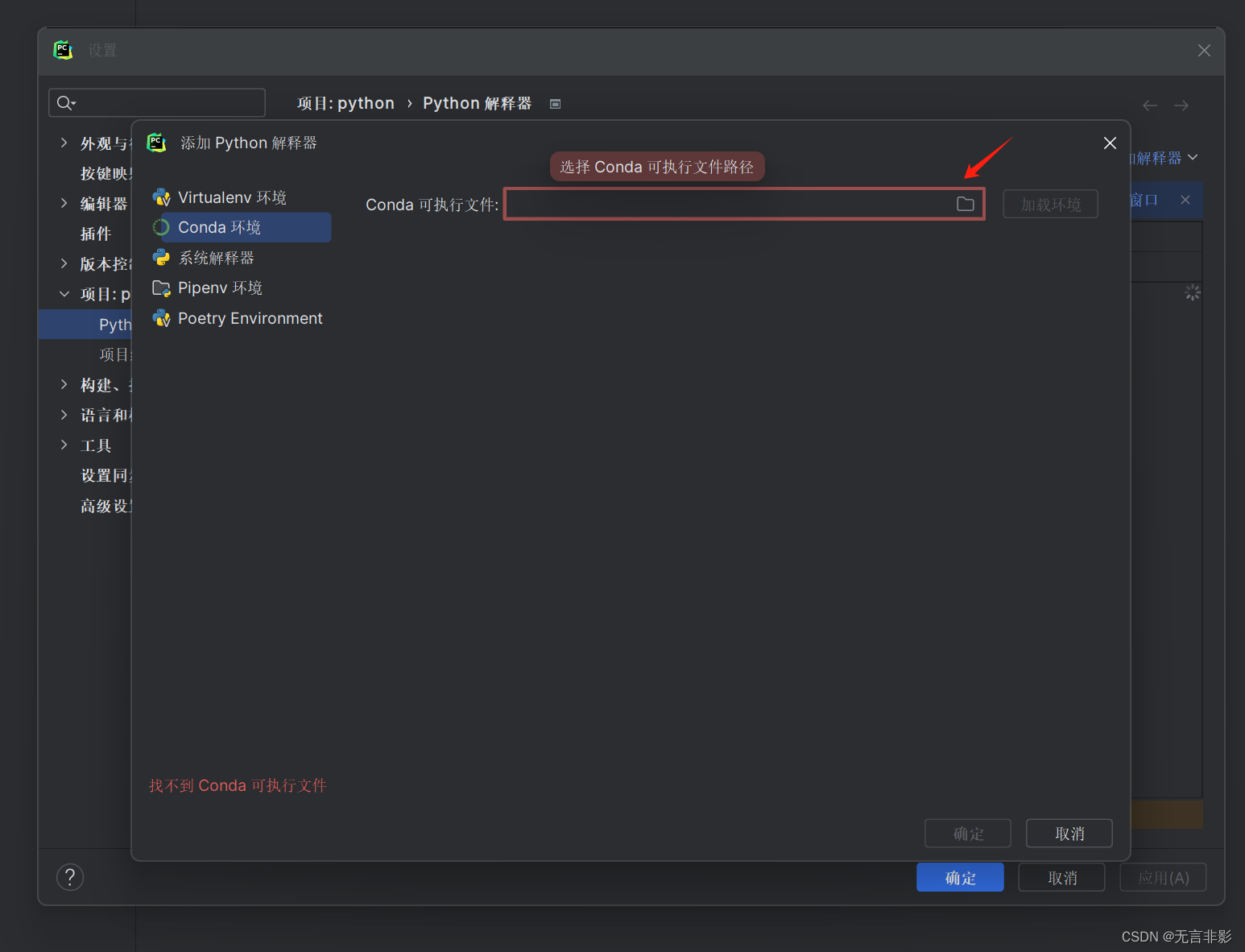Image resolution: width=1245 pixels, height=952 pixels.
Task: Expand the 外观与行为 tree node
Action: point(64,143)
